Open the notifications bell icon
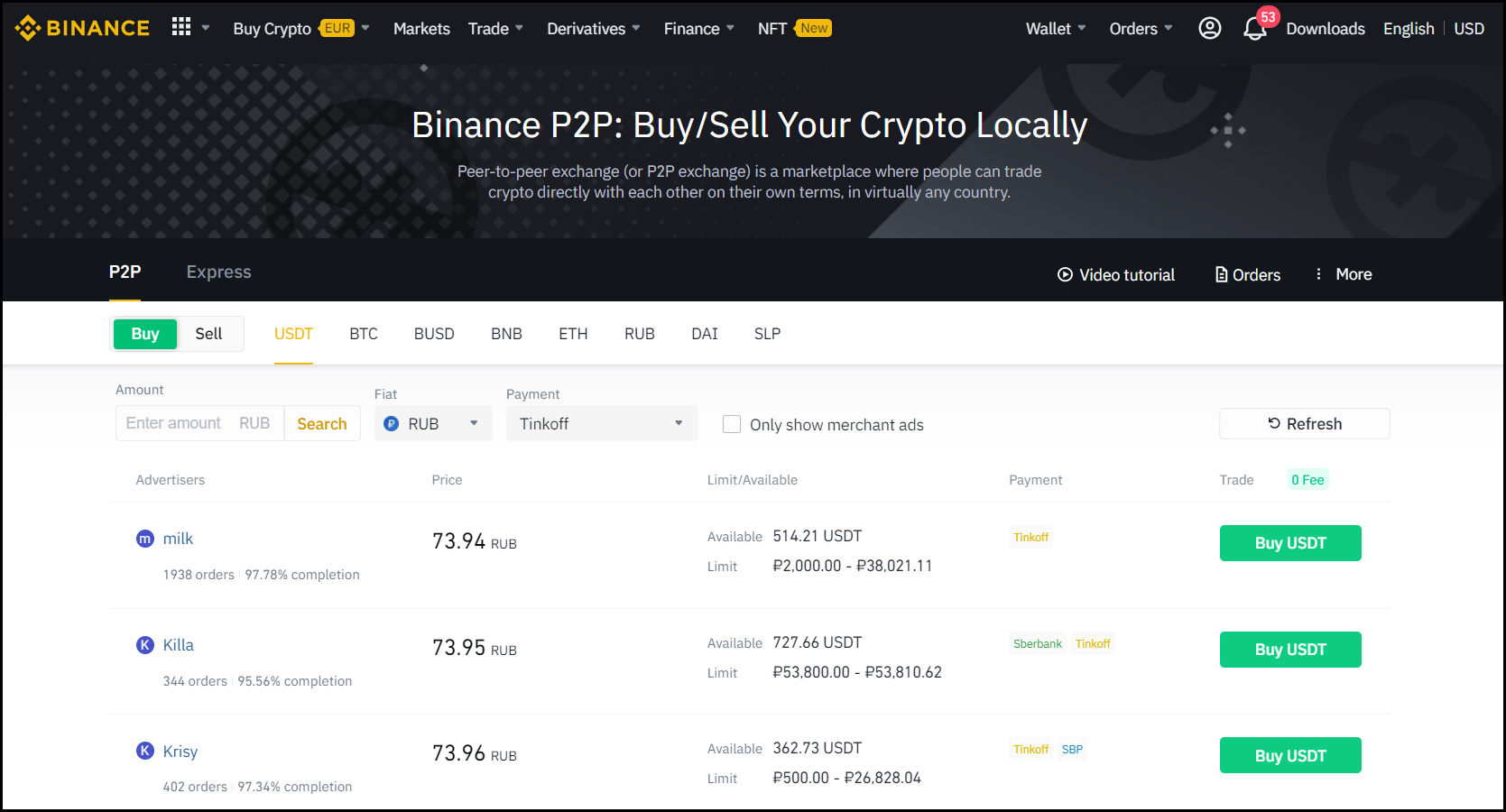This screenshot has height=812, width=1506. click(x=1254, y=29)
